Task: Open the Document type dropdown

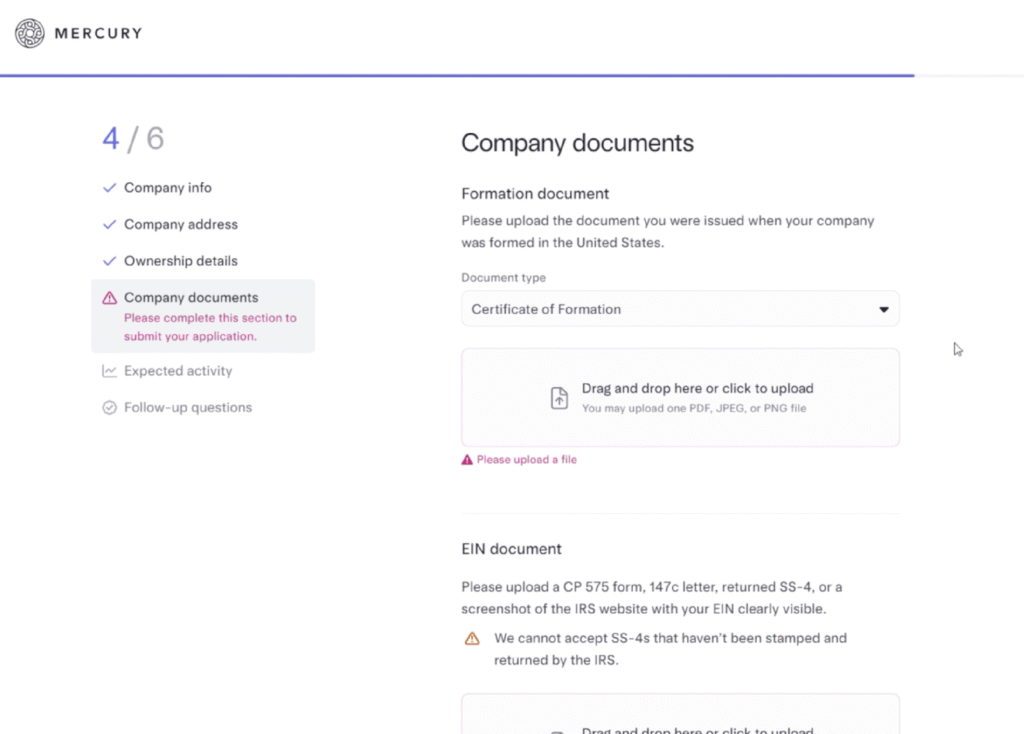Action: (x=680, y=309)
